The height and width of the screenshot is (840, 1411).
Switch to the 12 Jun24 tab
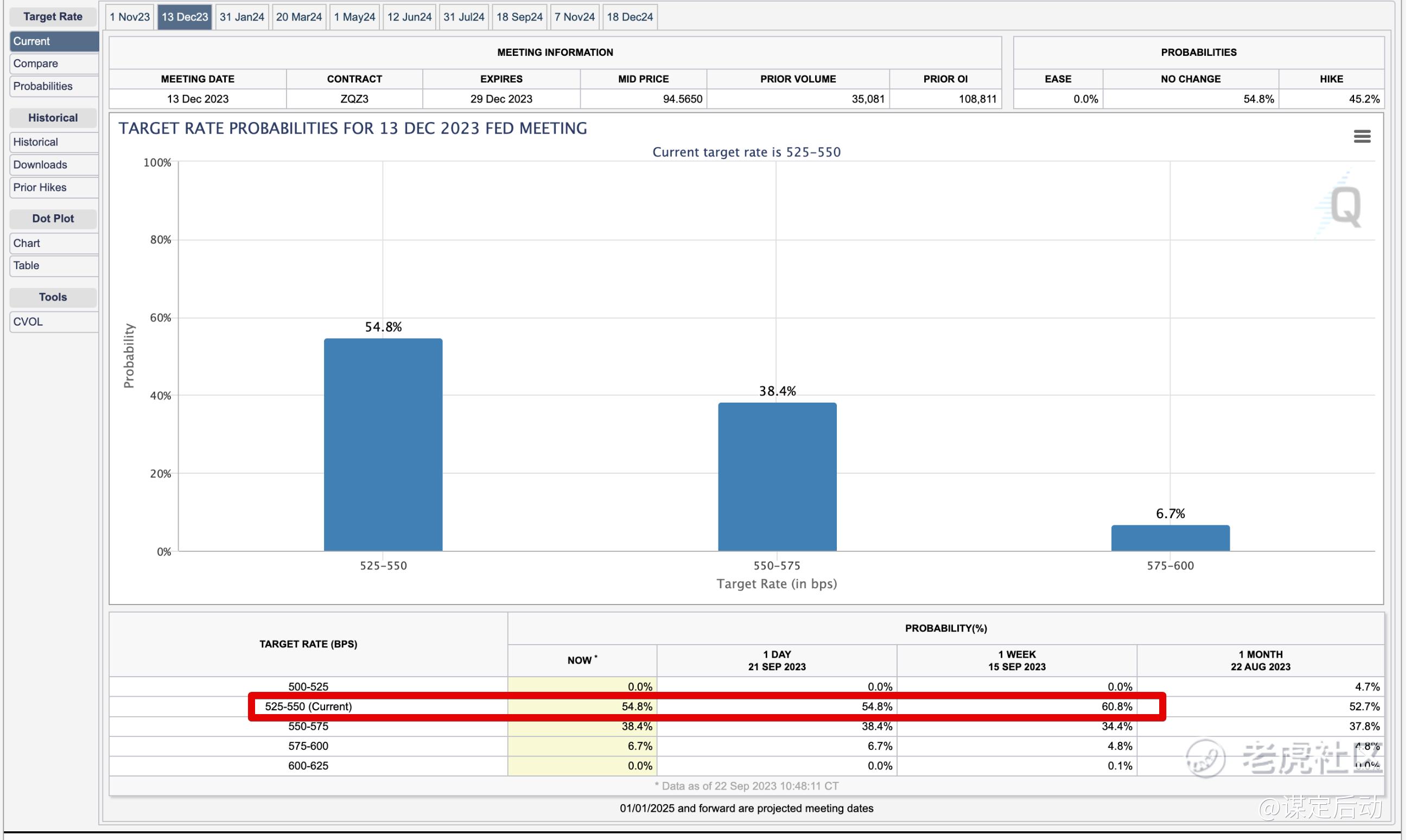409,17
